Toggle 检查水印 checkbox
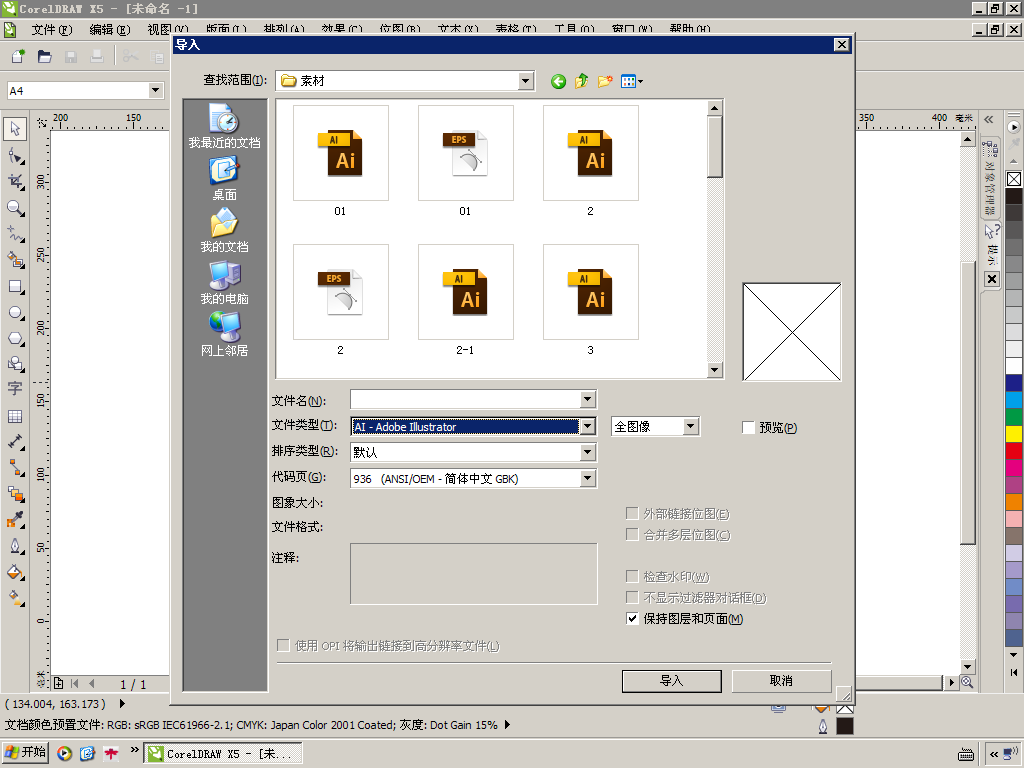This screenshot has height=768, width=1024. (x=632, y=576)
